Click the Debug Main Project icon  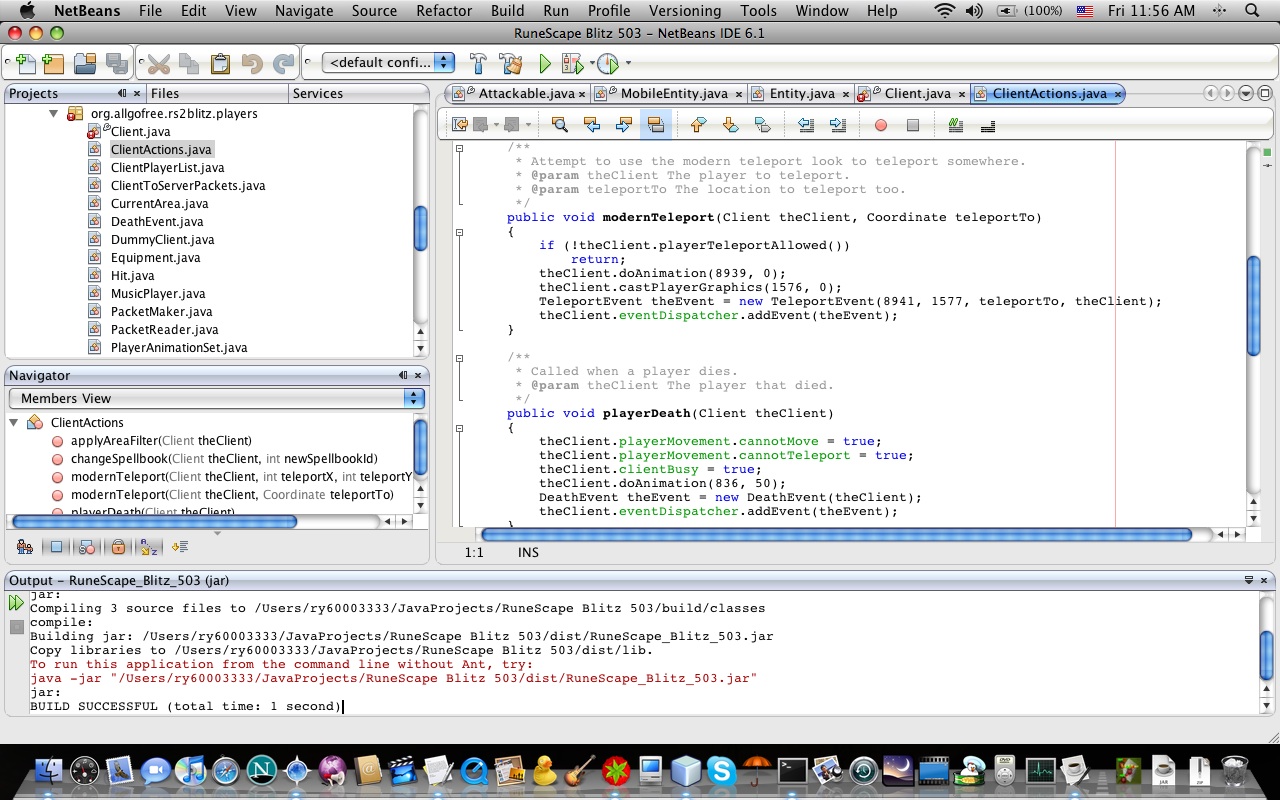point(574,64)
